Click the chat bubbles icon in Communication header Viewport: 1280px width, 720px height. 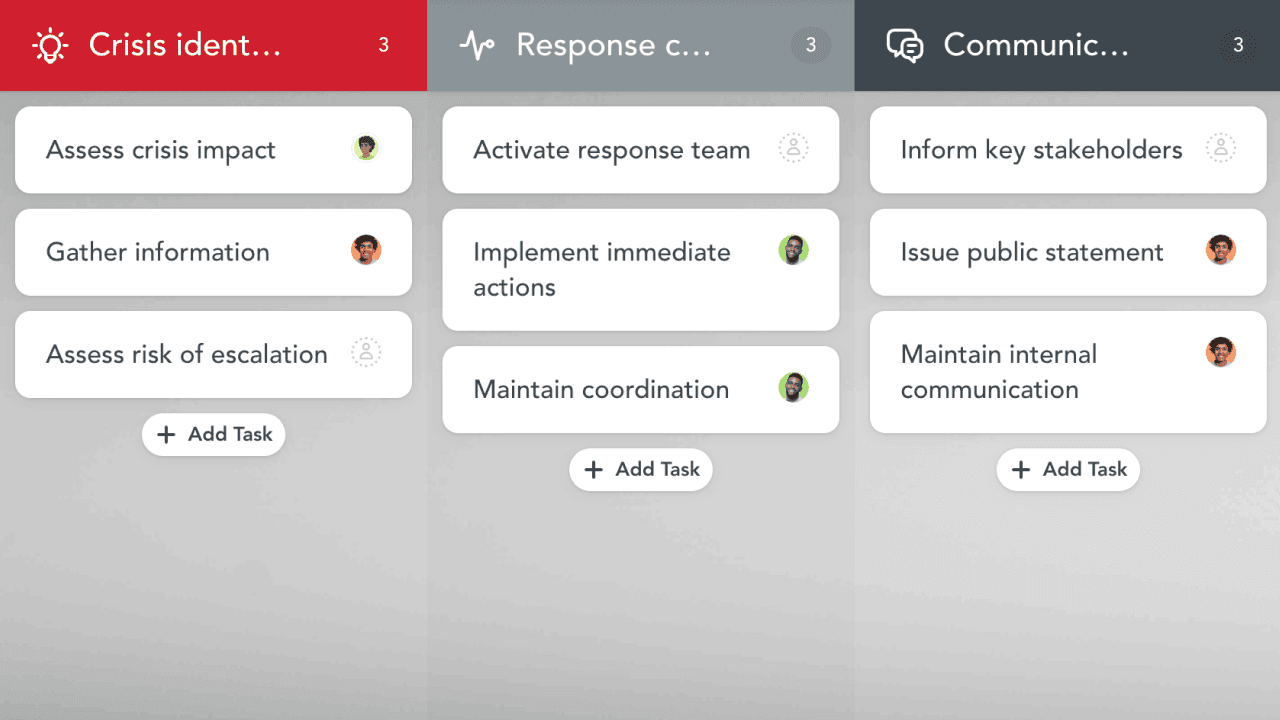(905, 45)
